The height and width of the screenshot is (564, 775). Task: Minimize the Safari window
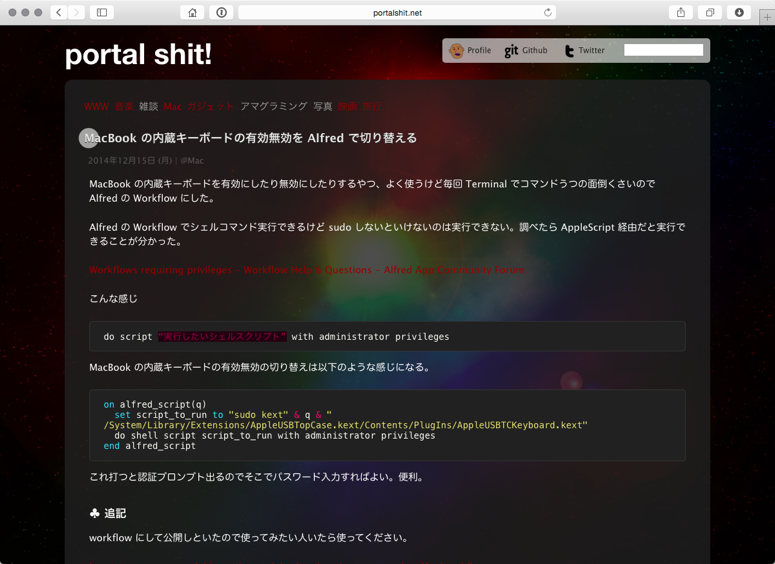tap(25, 12)
